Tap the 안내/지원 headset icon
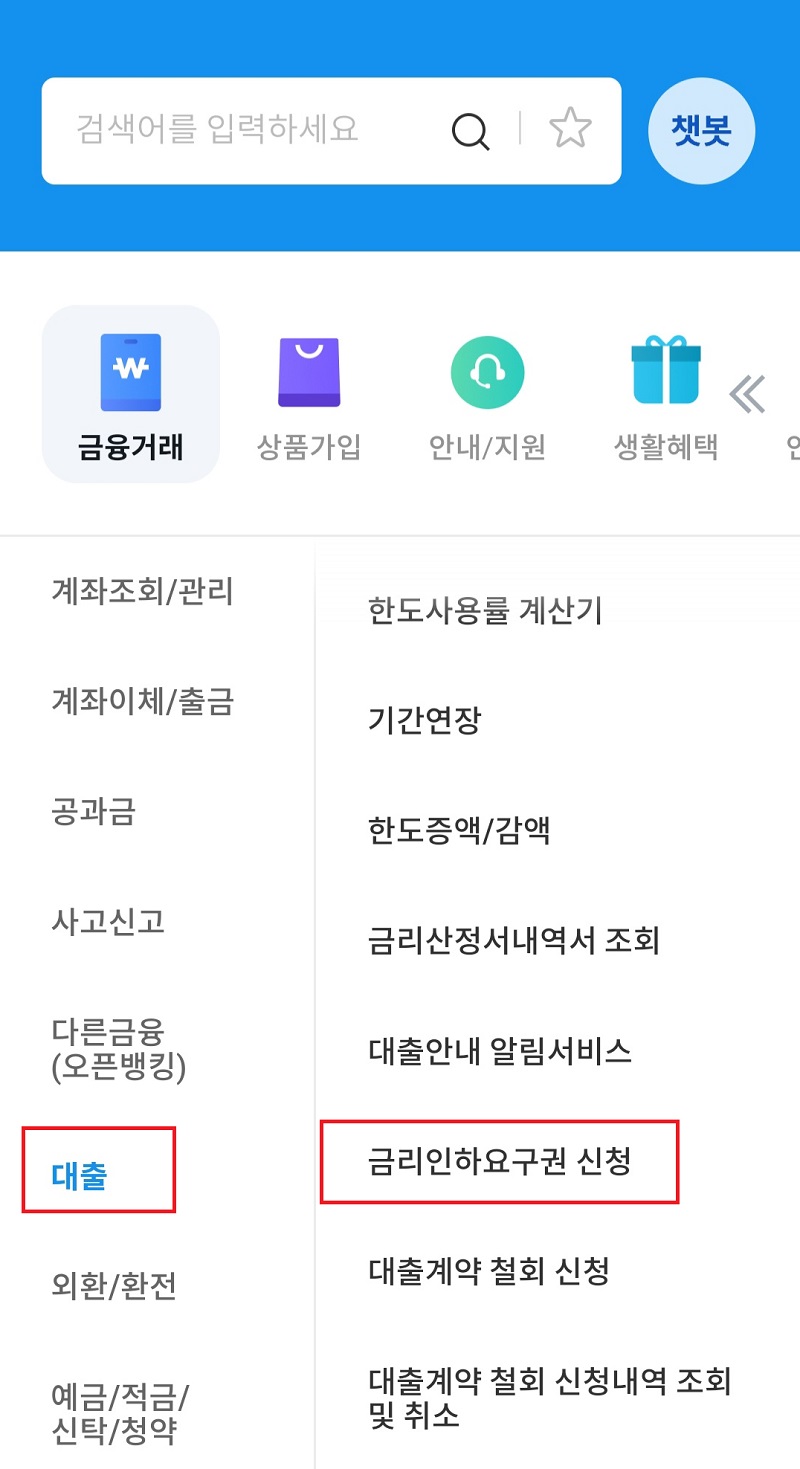 click(487, 373)
